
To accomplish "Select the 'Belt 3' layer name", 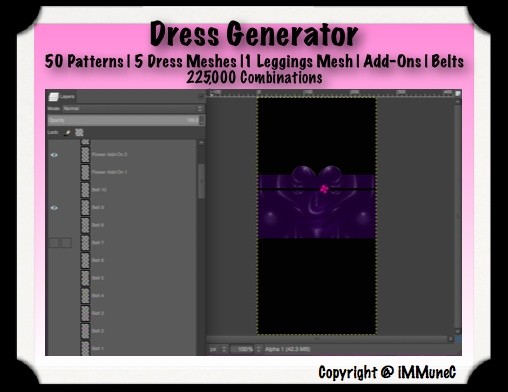I will (x=98, y=313).
